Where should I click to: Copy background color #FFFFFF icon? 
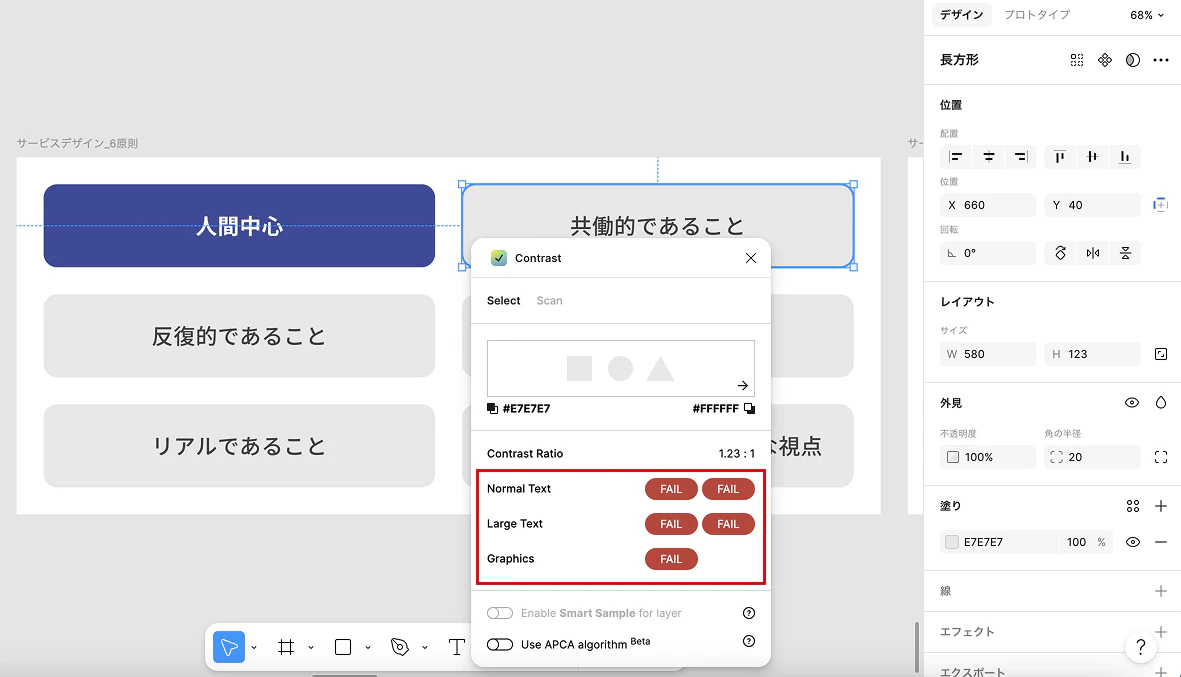[x=749, y=408]
